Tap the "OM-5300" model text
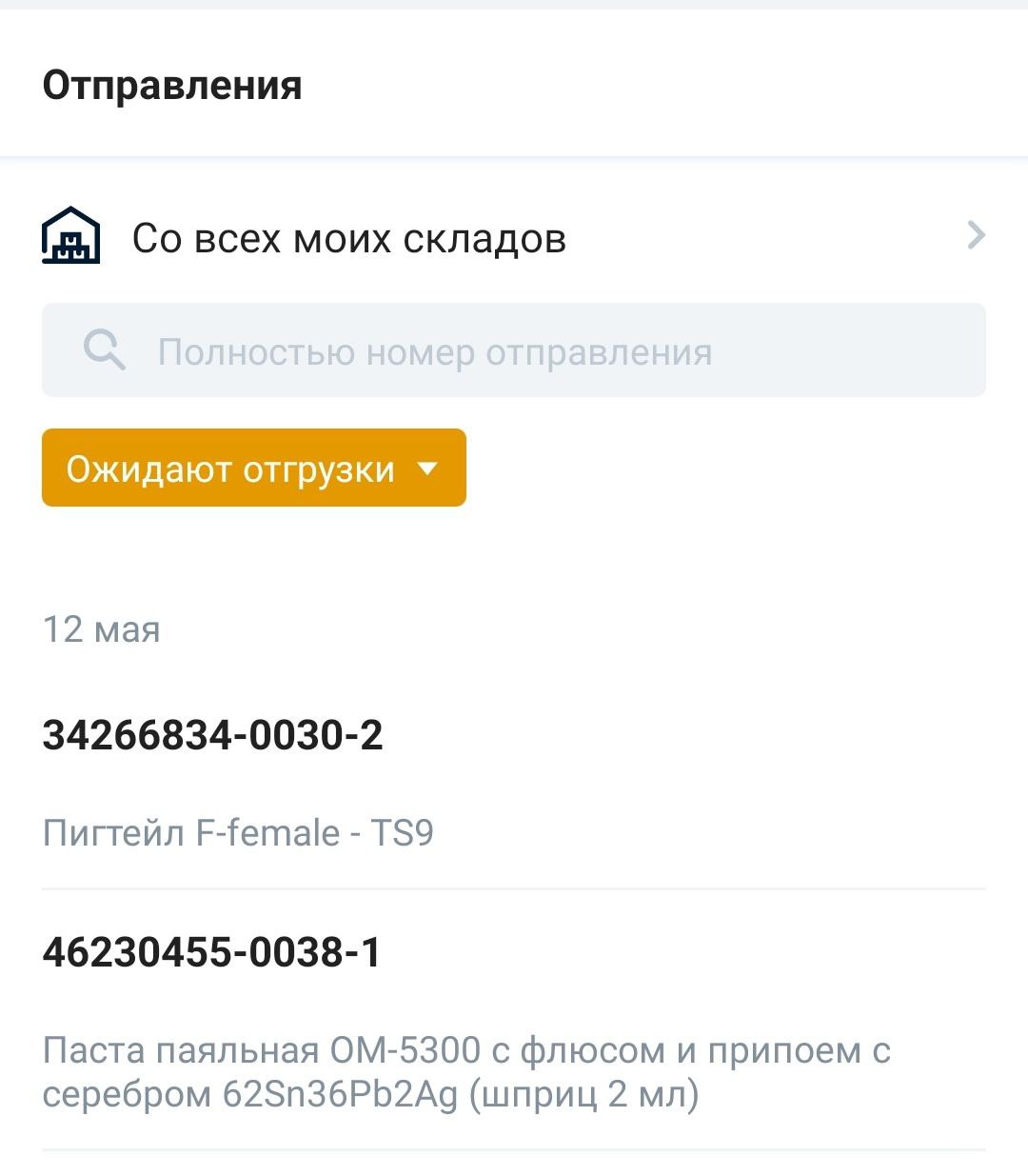The image size is (1028, 1176). tap(405, 1050)
